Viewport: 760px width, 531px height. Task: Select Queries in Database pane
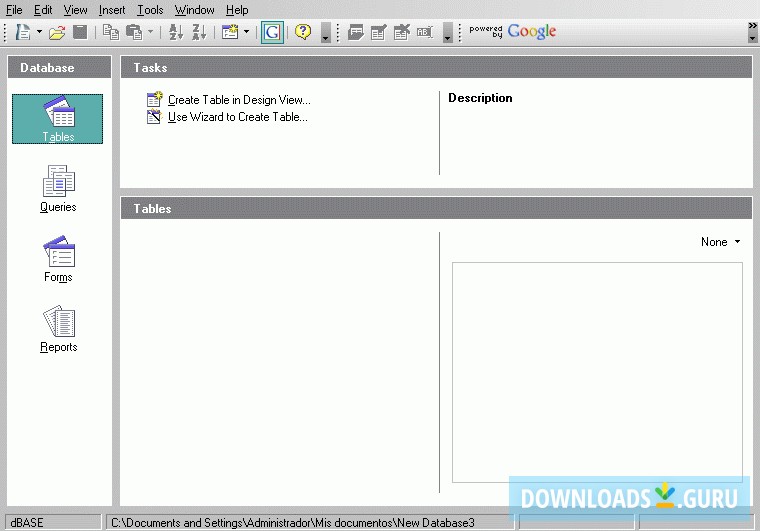(58, 189)
